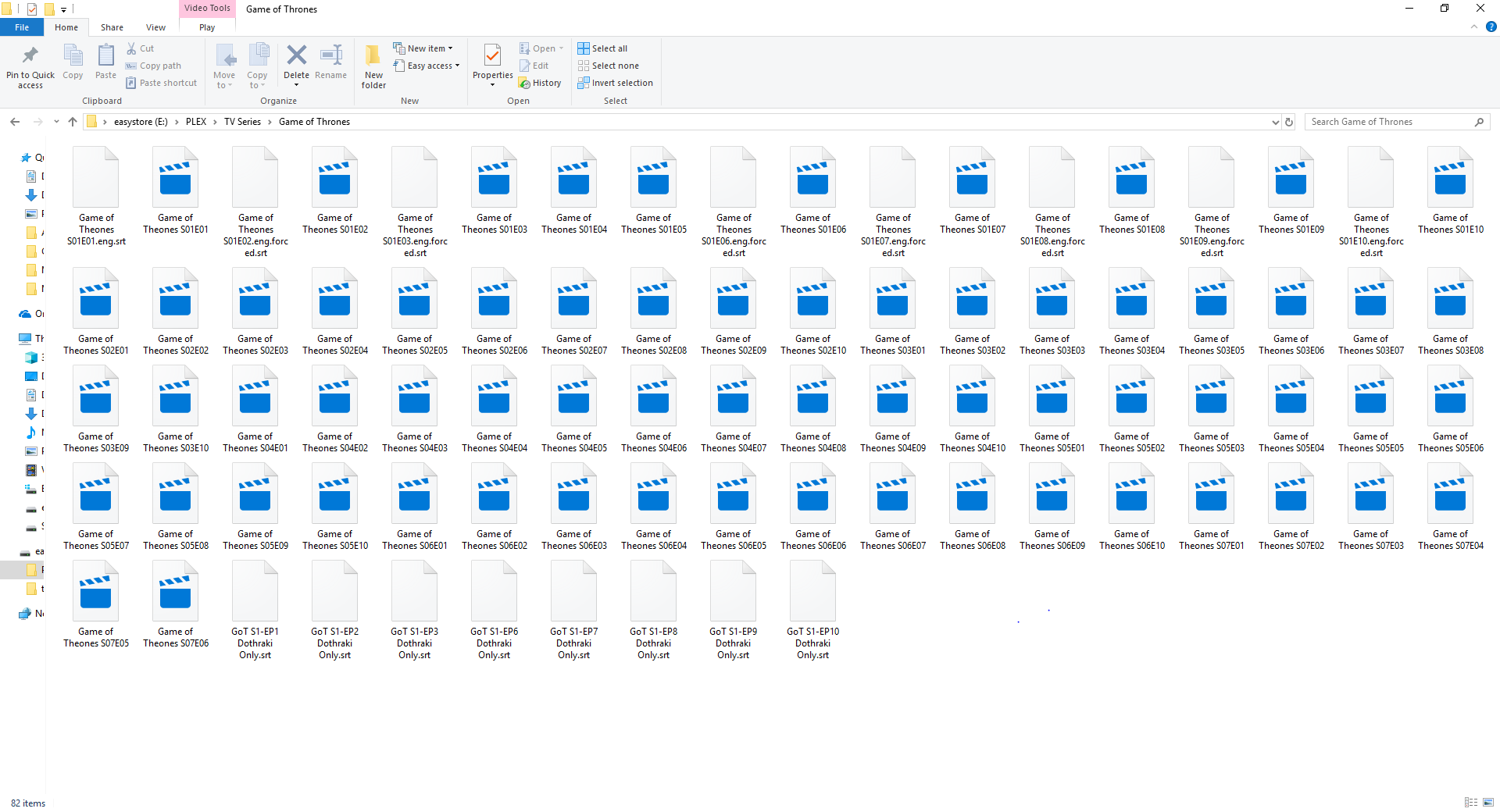
Task: Select Game of Theones S04E10 video file
Action: pyautogui.click(x=973, y=409)
